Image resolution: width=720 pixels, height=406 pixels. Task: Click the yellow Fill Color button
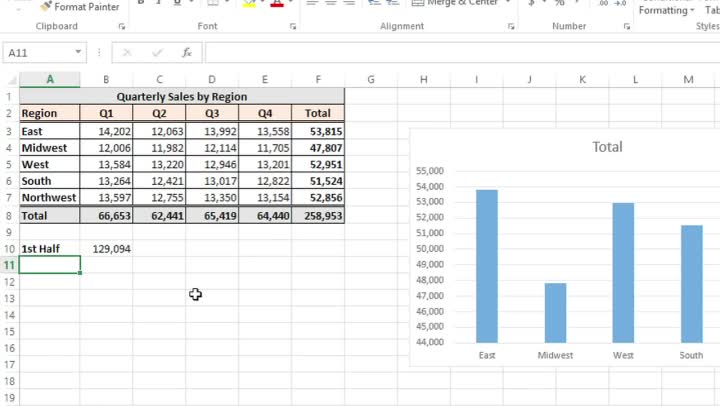coord(248,4)
